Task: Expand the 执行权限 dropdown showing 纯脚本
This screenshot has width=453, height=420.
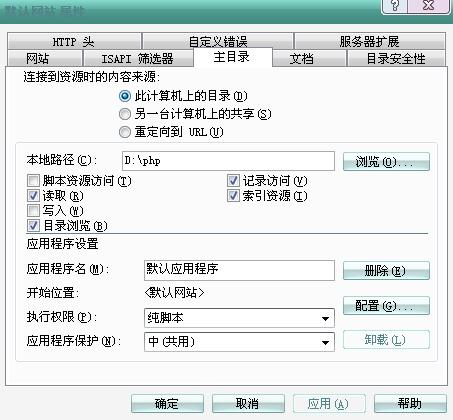Action: pos(239,318)
